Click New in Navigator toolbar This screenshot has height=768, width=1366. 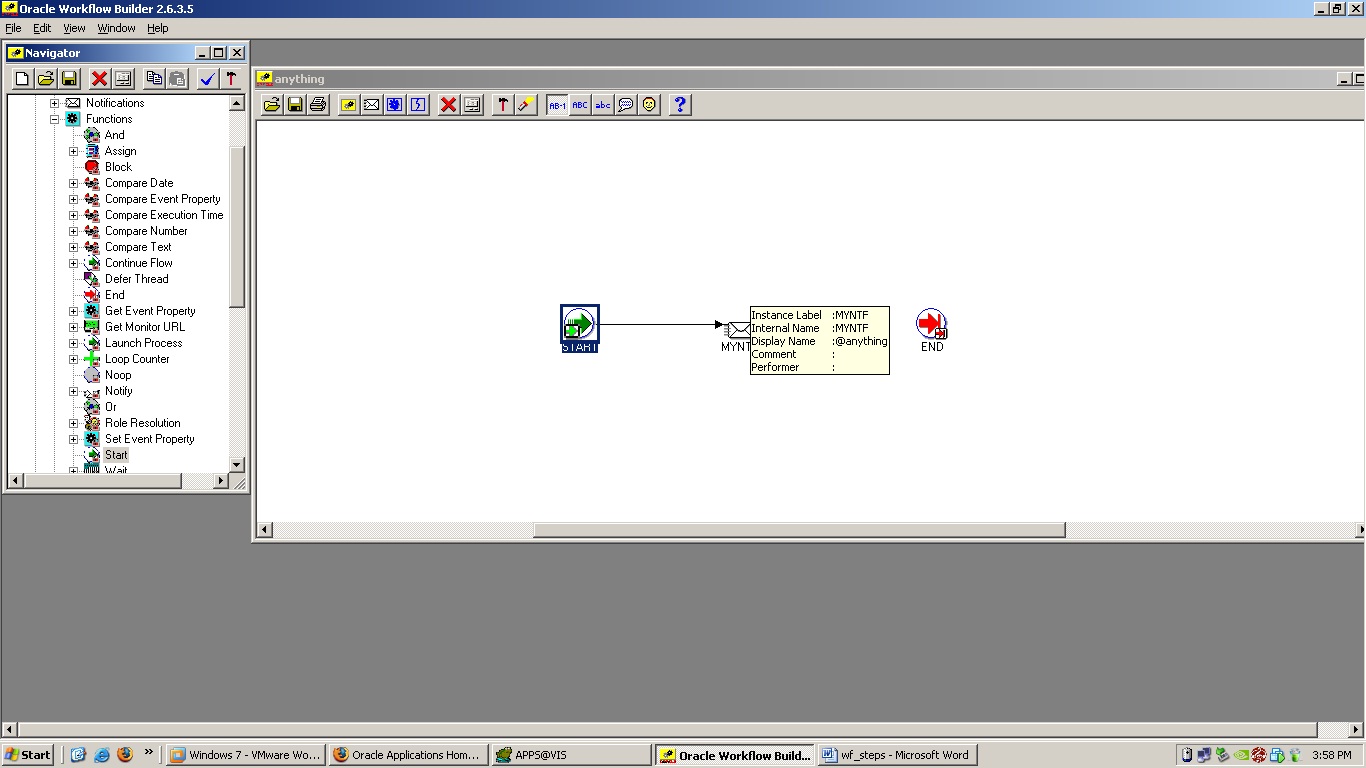pos(22,79)
